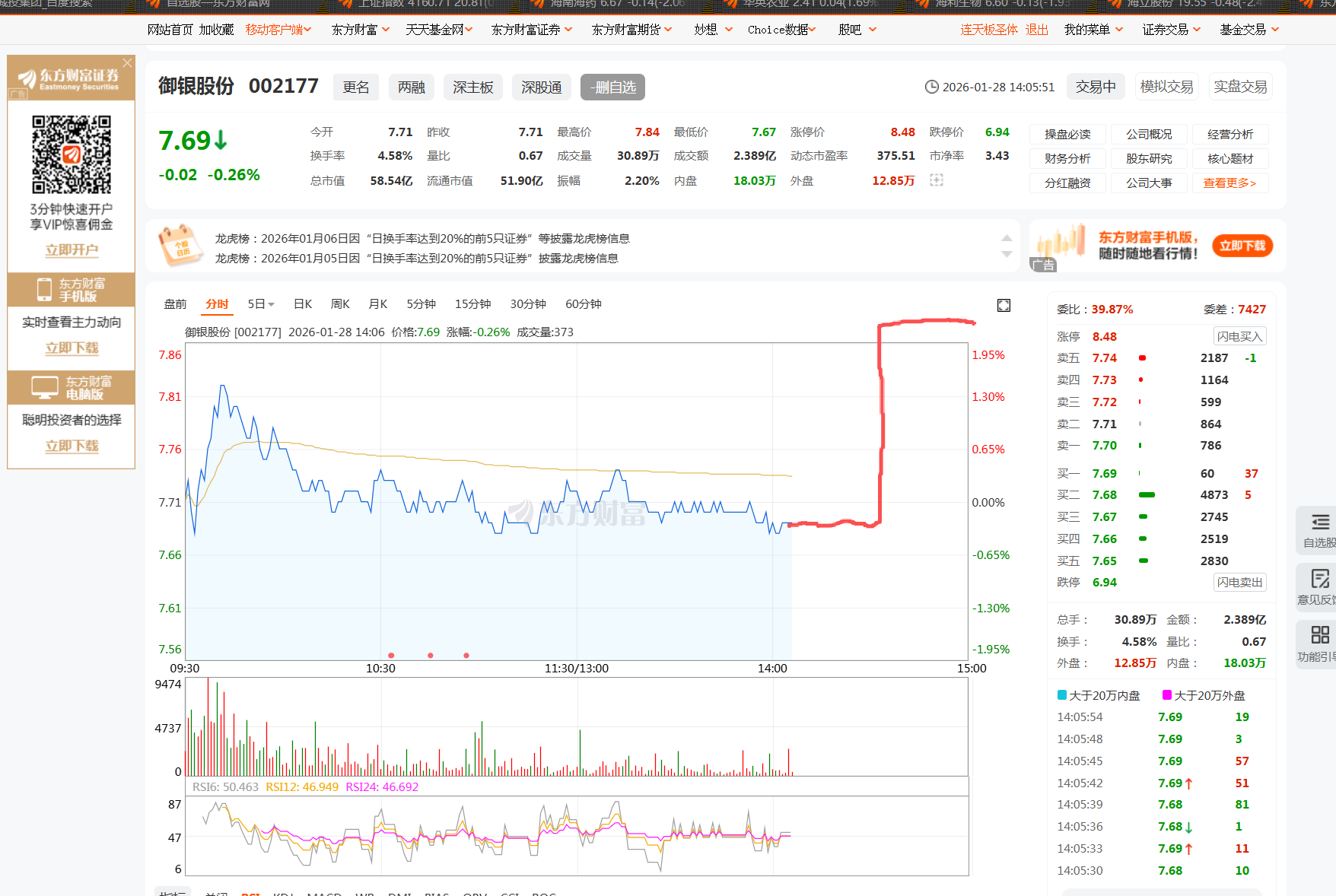Click the 闪电卖出 button
Viewport: 1336px width, 896px height.
point(1239,583)
